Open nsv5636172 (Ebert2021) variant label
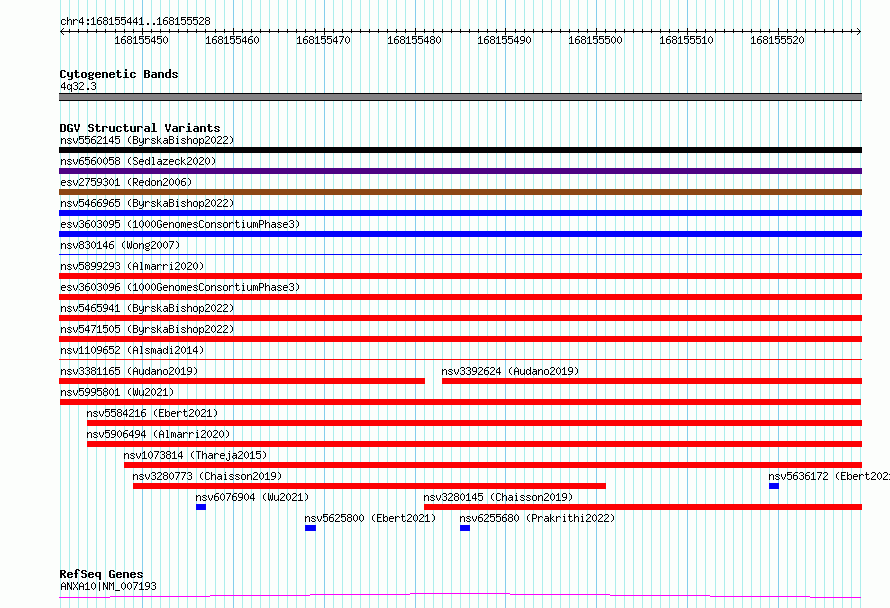 click(829, 476)
